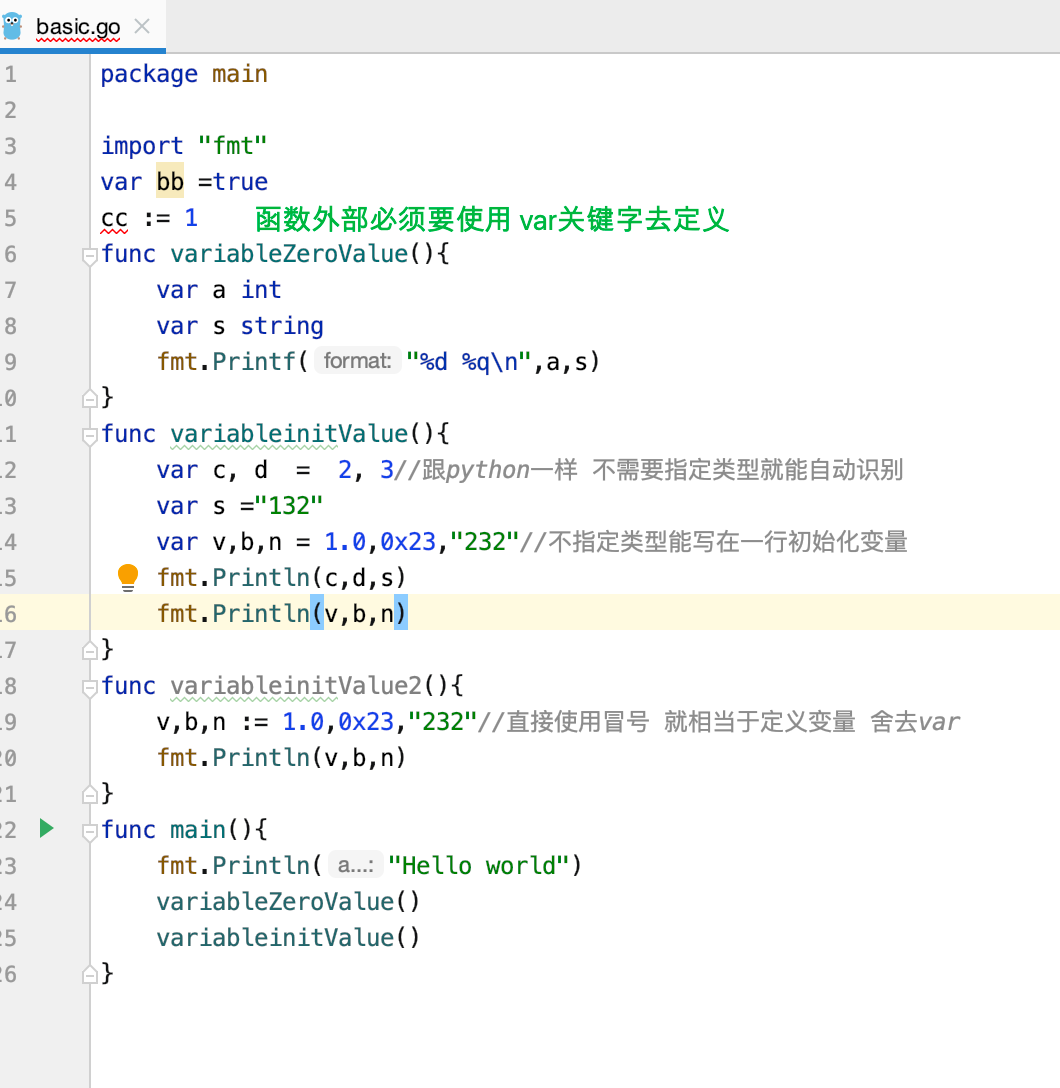Click the error-underlined cc identifier
Screen dimensions: 1060x1088
tap(114, 219)
